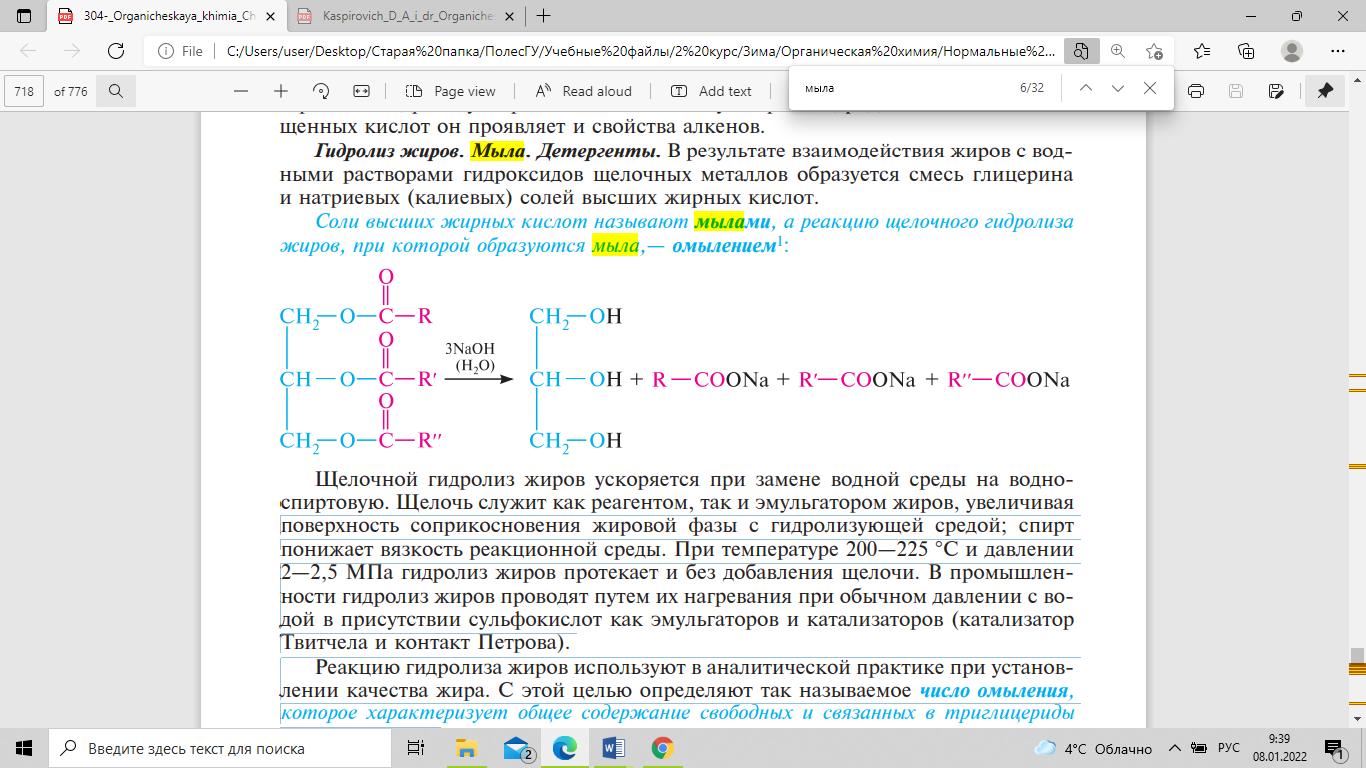The height and width of the screenshot is (768, 1366).
Task: Click the highlighted find-on-page icon in address bar
Action: 1079,51
